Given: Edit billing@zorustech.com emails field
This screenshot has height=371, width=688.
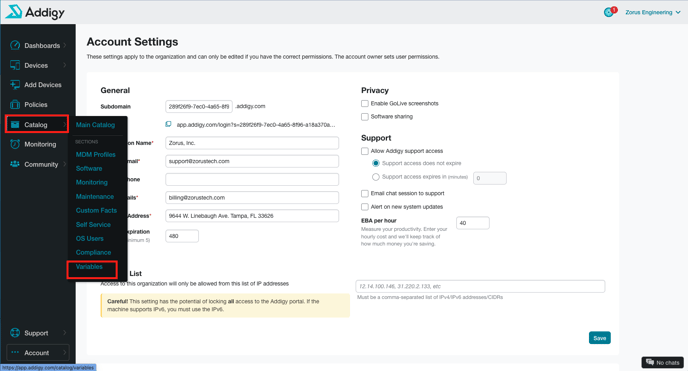Looking at the screenshot, I should (x=252, y=197).
